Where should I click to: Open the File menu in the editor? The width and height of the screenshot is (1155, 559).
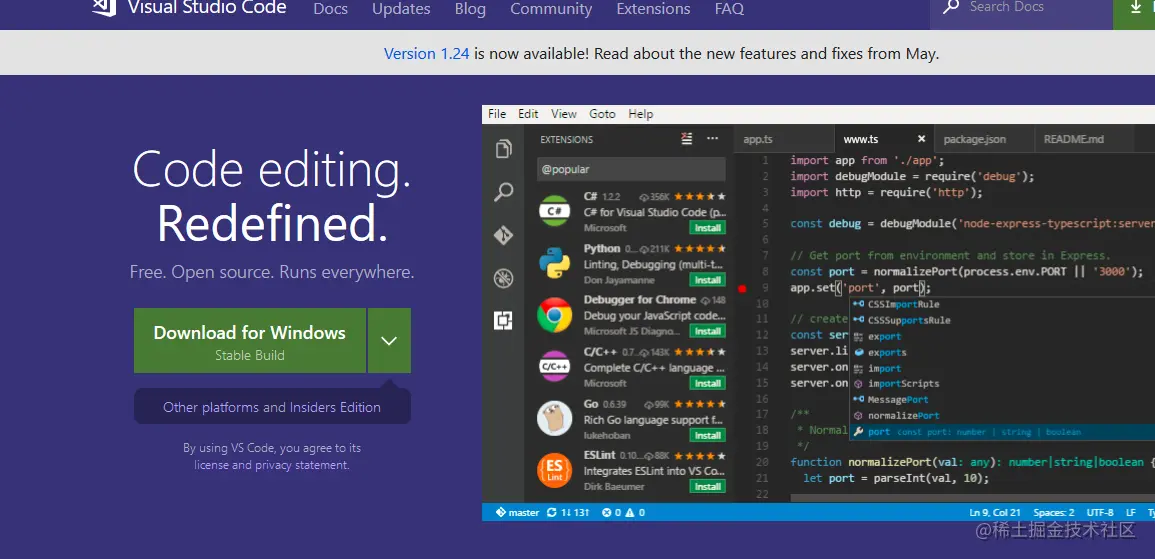click(x=497, y=114)
